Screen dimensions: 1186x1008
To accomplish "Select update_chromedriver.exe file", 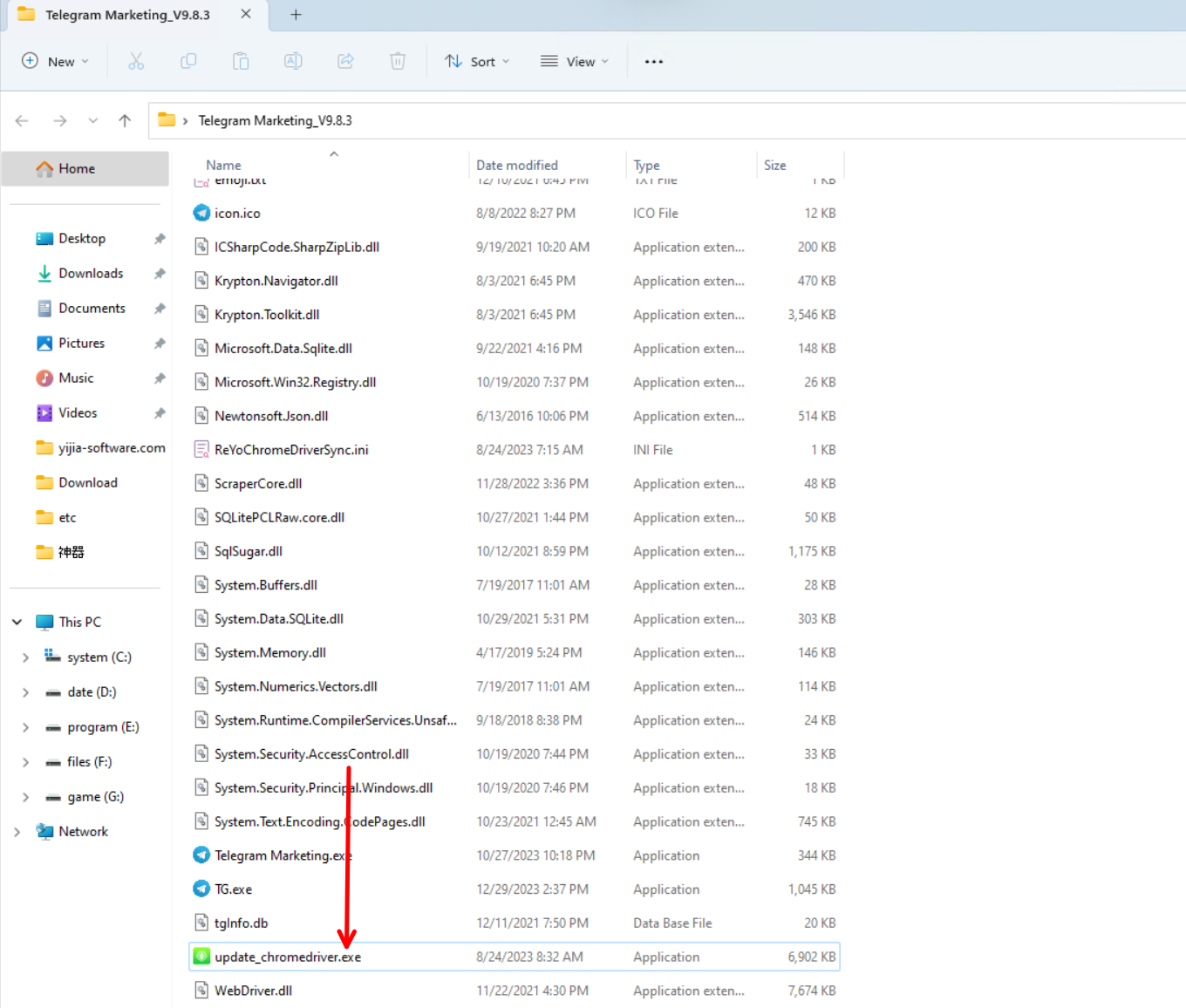I will point(287,957).
